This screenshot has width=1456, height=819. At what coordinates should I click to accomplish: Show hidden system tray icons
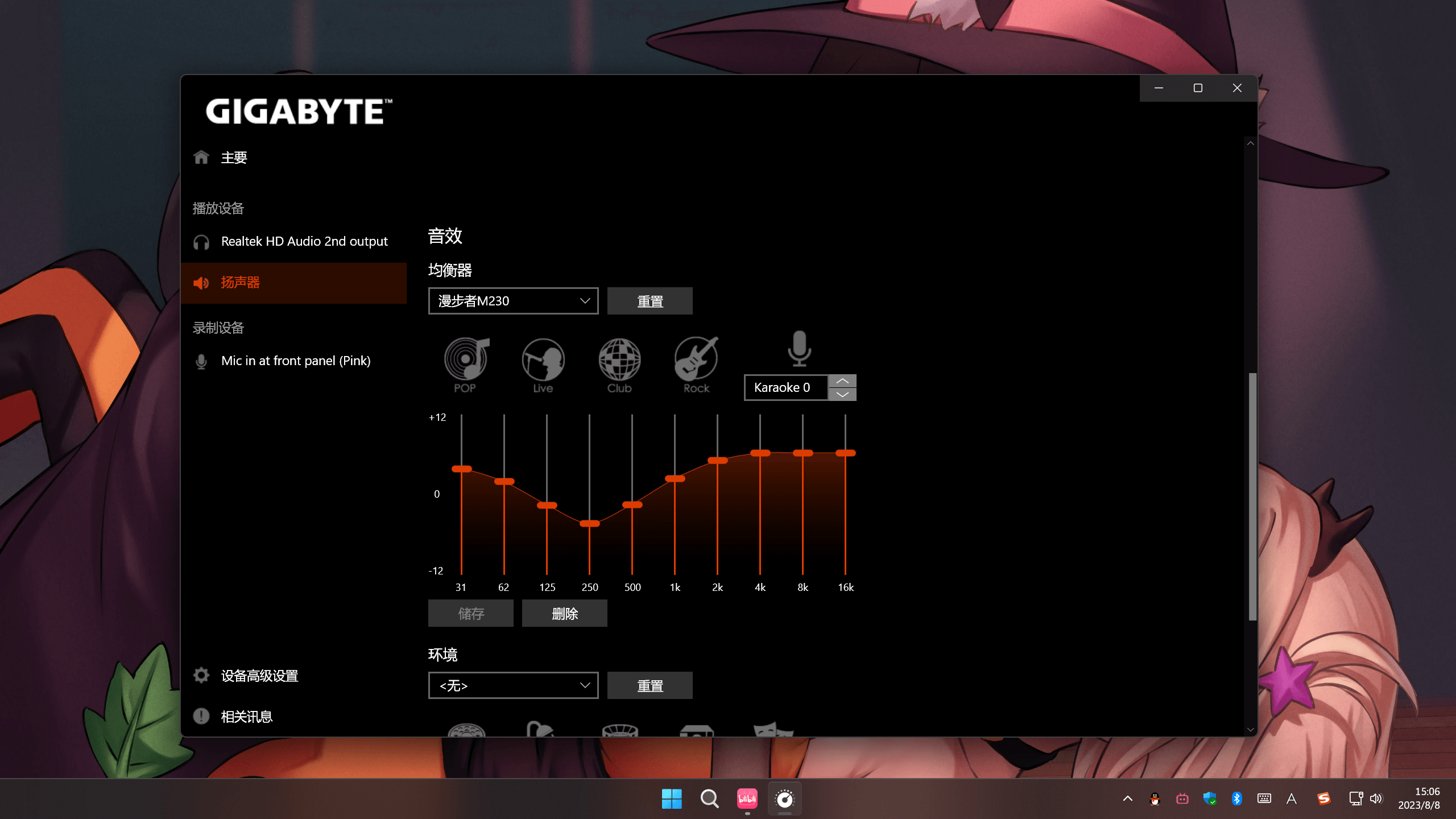pyautogui.click(x=1128, y=799)
